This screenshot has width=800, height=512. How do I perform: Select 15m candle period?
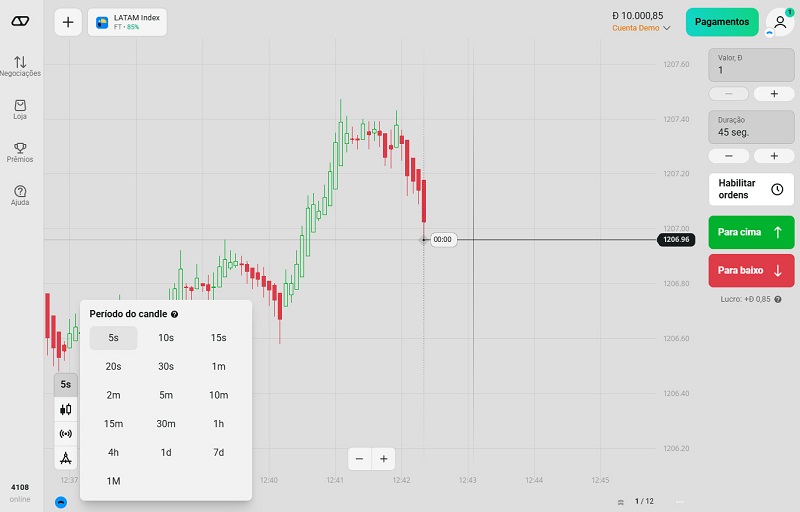tap(113, 423)
